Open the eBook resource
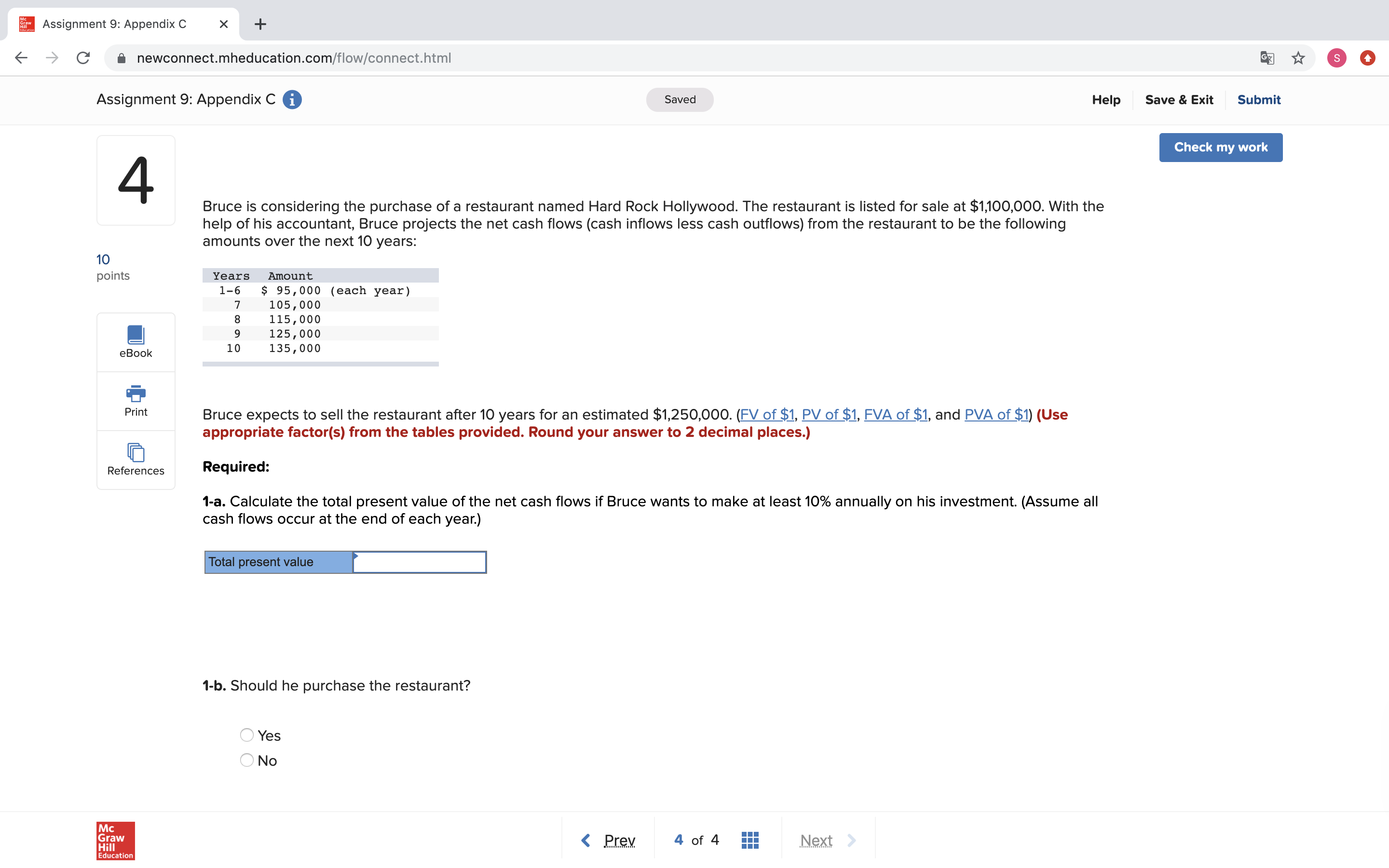 [x=136, y=341]
